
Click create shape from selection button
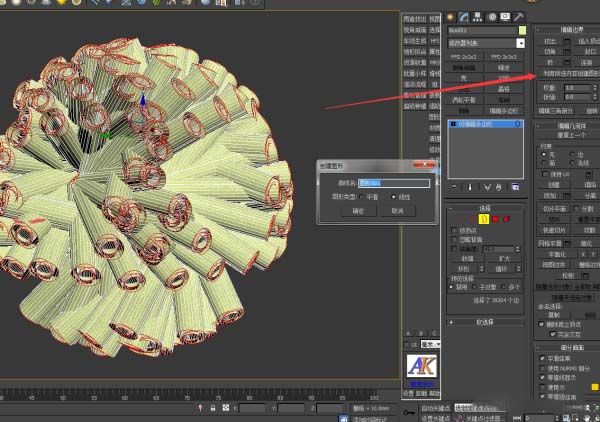569,73
